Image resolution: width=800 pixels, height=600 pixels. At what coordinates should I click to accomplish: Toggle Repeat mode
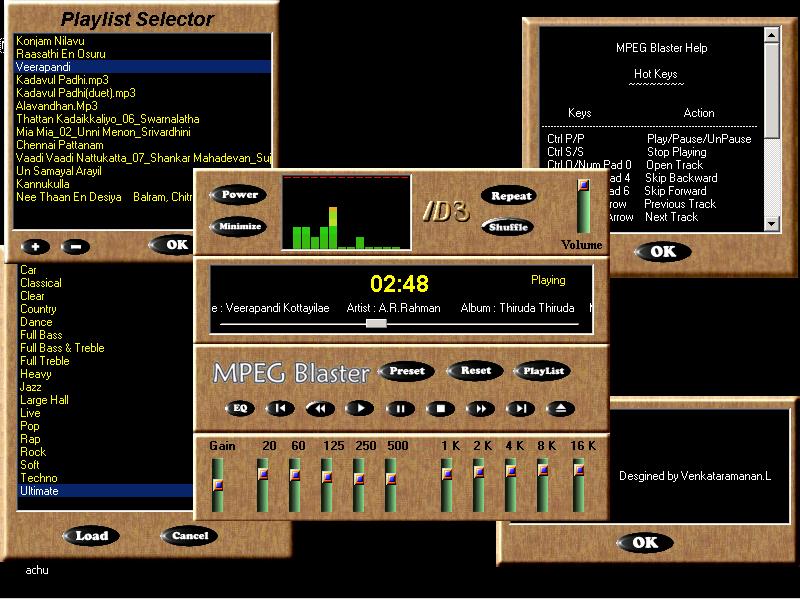[509, 196]
